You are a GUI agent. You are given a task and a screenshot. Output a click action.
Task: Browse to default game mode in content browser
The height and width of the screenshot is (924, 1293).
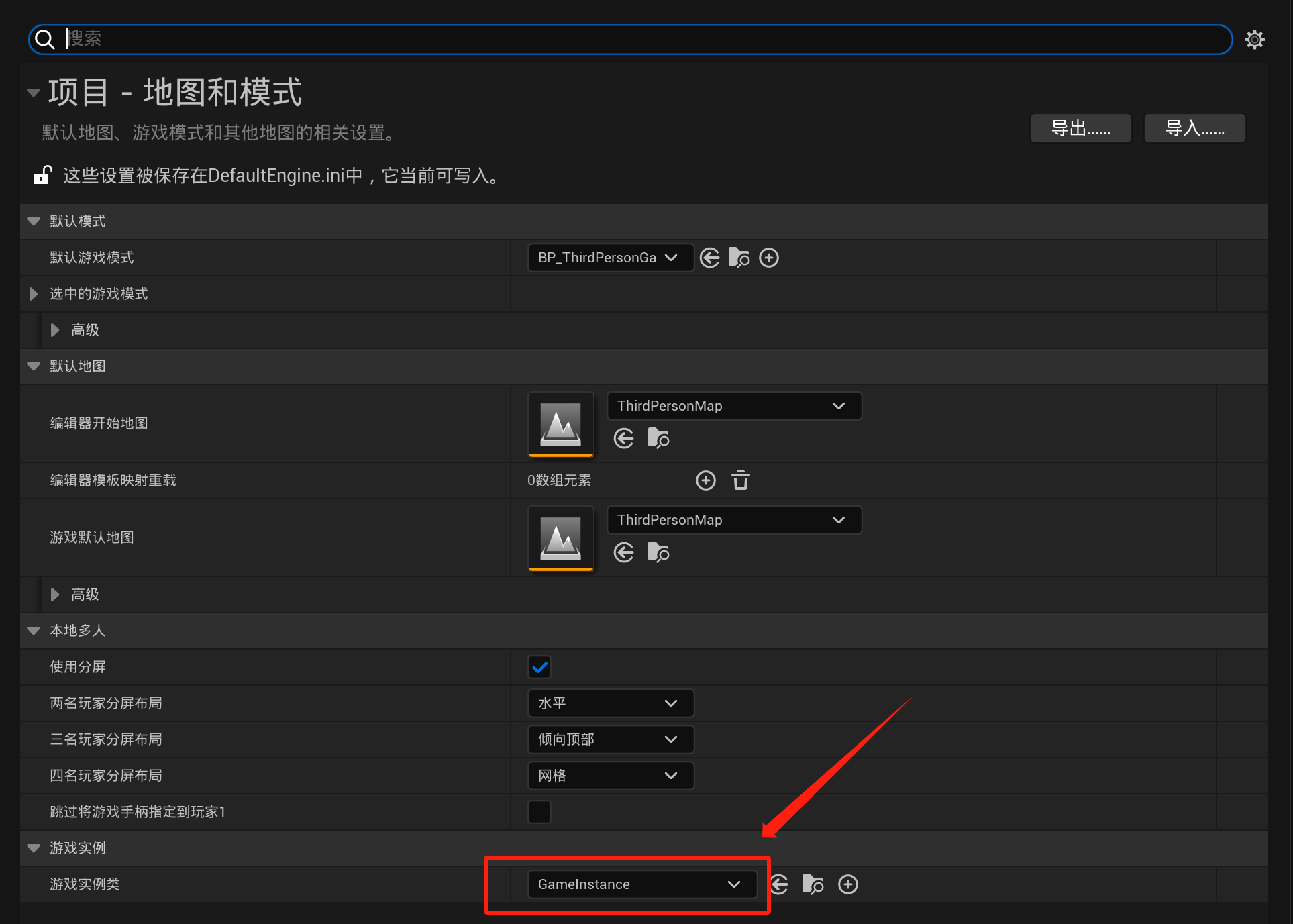click(739, 258)
